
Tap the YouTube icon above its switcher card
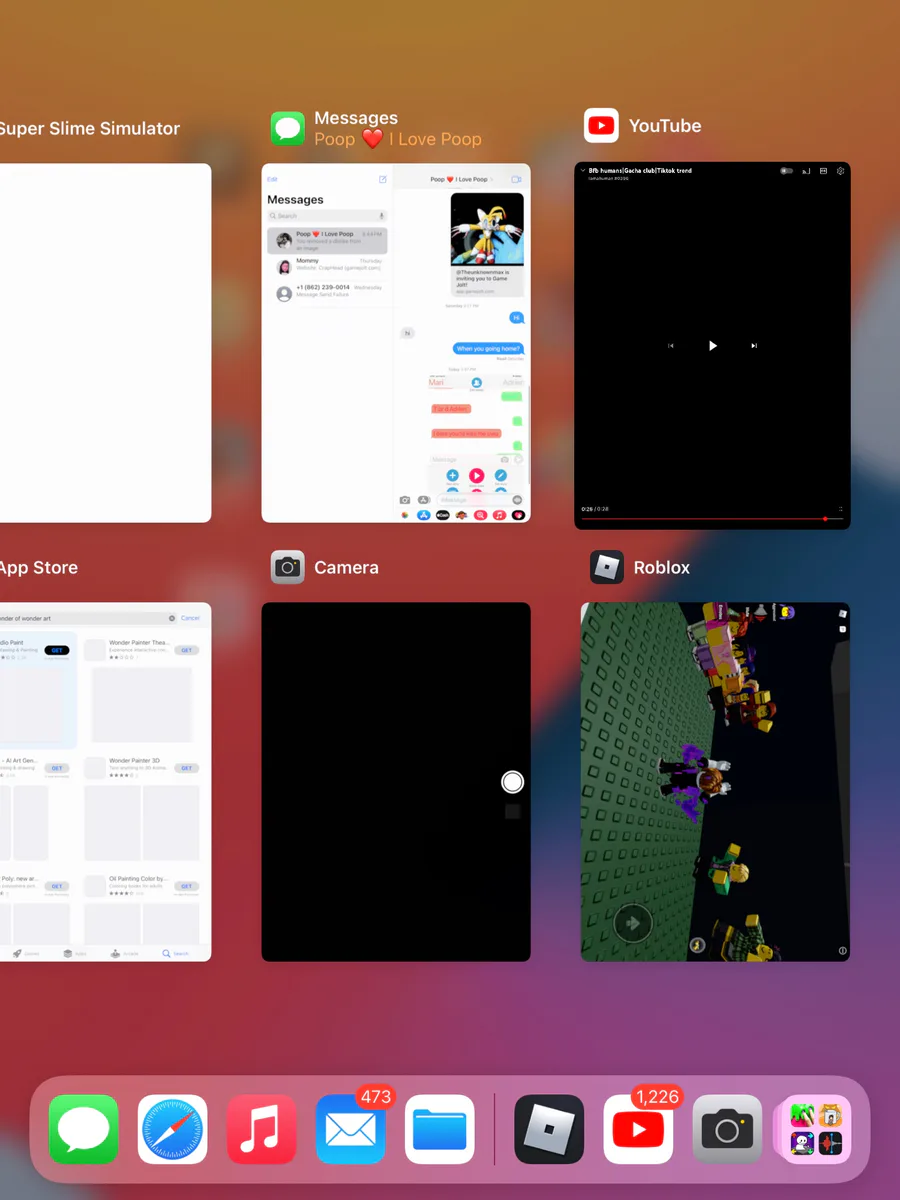pos(601,126)
